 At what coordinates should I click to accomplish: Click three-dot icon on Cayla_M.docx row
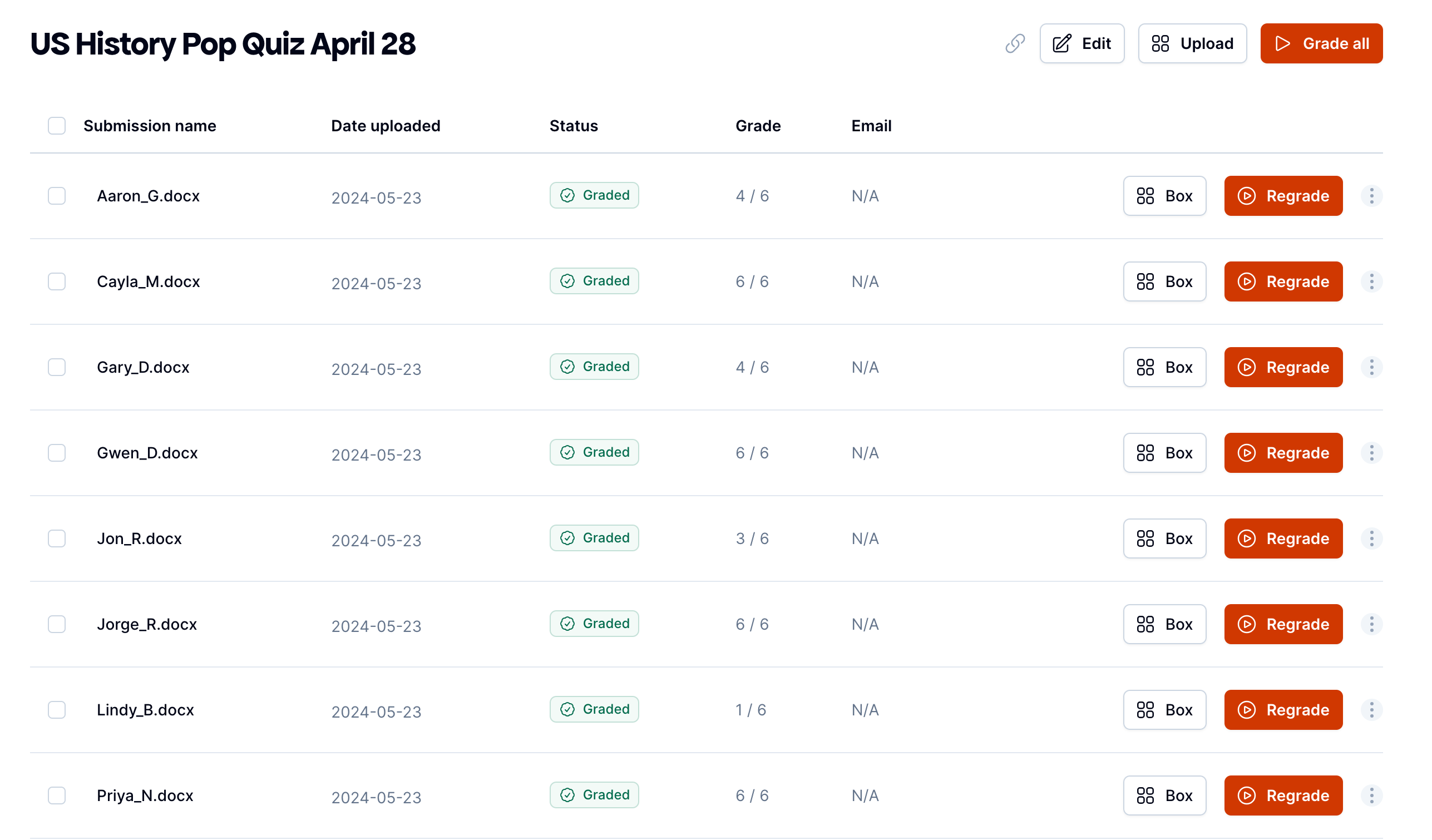click(x=1371, y=281)
